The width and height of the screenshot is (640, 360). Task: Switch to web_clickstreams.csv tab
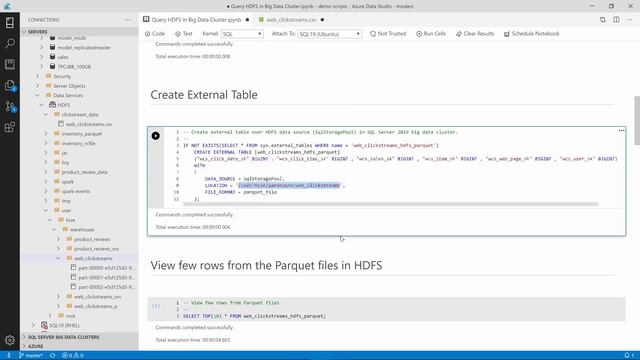291,20
